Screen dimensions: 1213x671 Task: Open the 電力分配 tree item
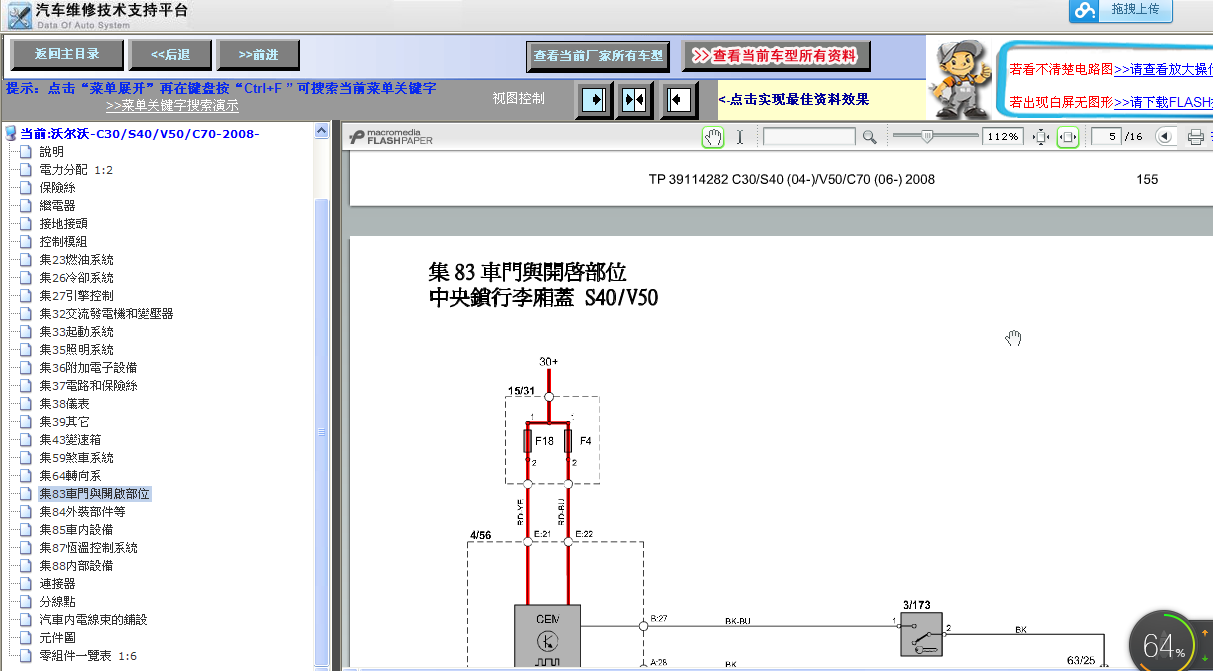coord(76,170)
